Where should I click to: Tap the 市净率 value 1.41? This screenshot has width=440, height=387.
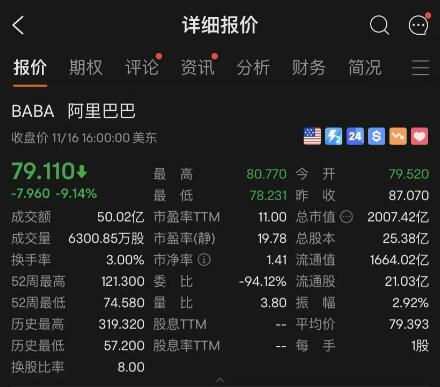(x=277, y=260)
